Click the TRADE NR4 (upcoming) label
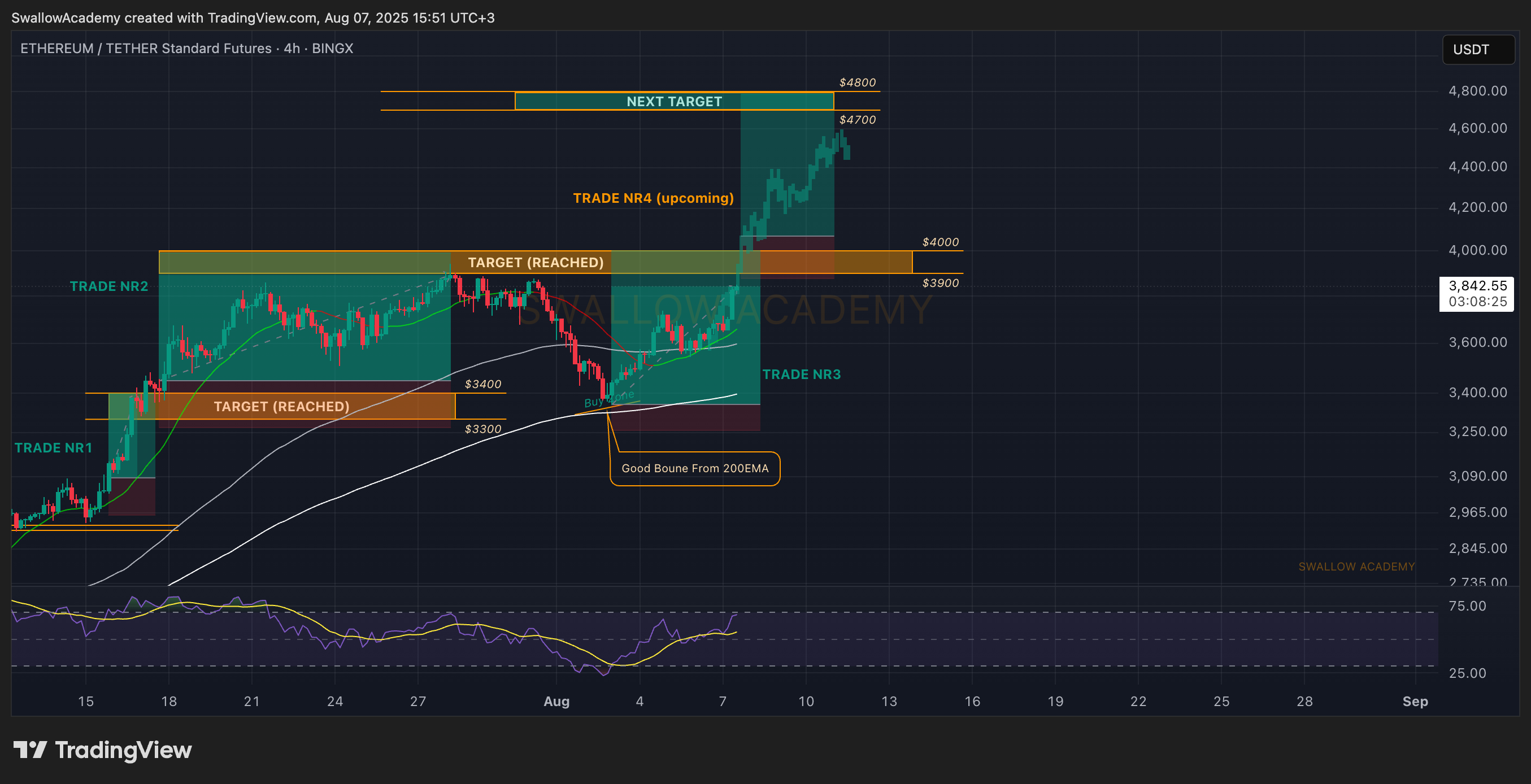1531x784 pixels. [653, 198]
